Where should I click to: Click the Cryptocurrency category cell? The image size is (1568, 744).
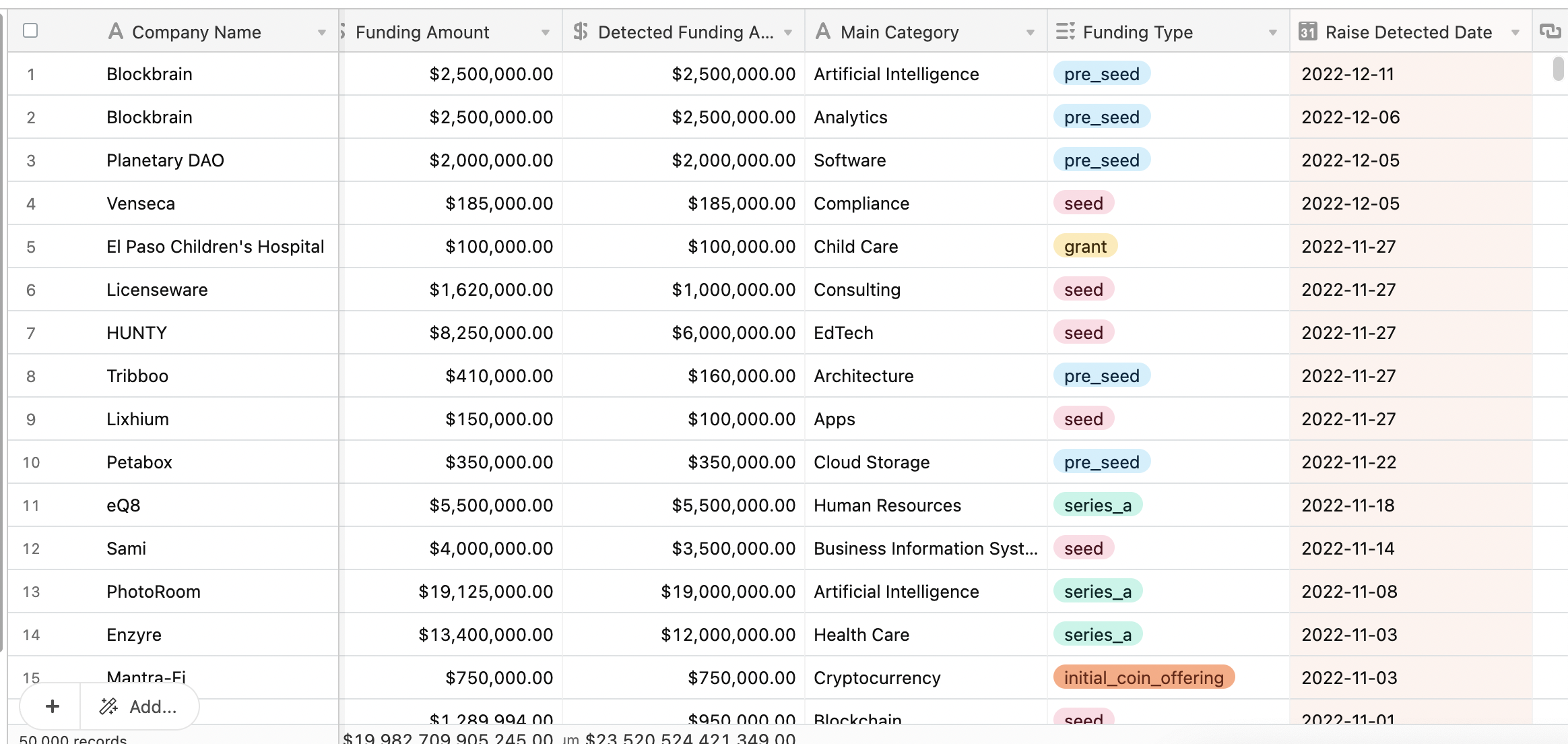926,678
